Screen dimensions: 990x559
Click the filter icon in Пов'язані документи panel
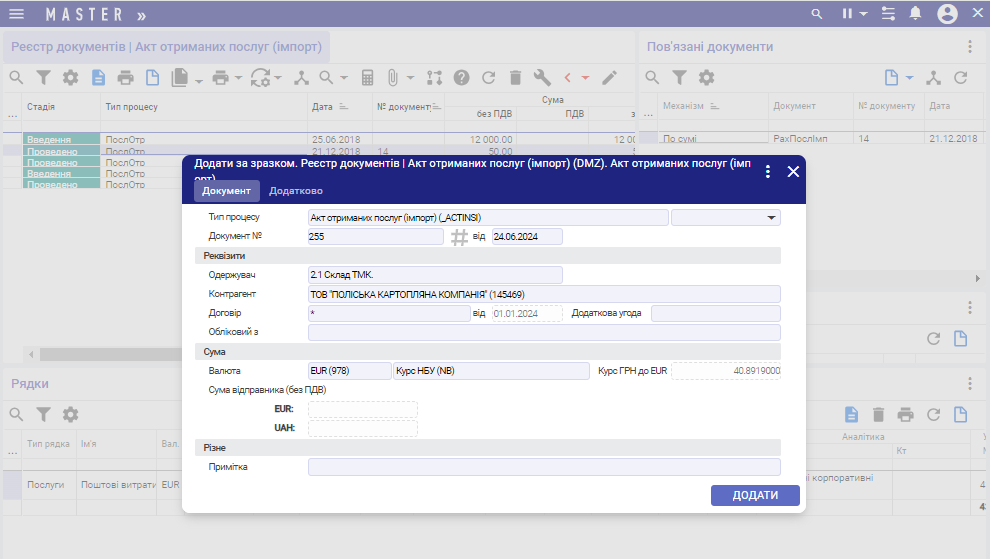[679, 78]
